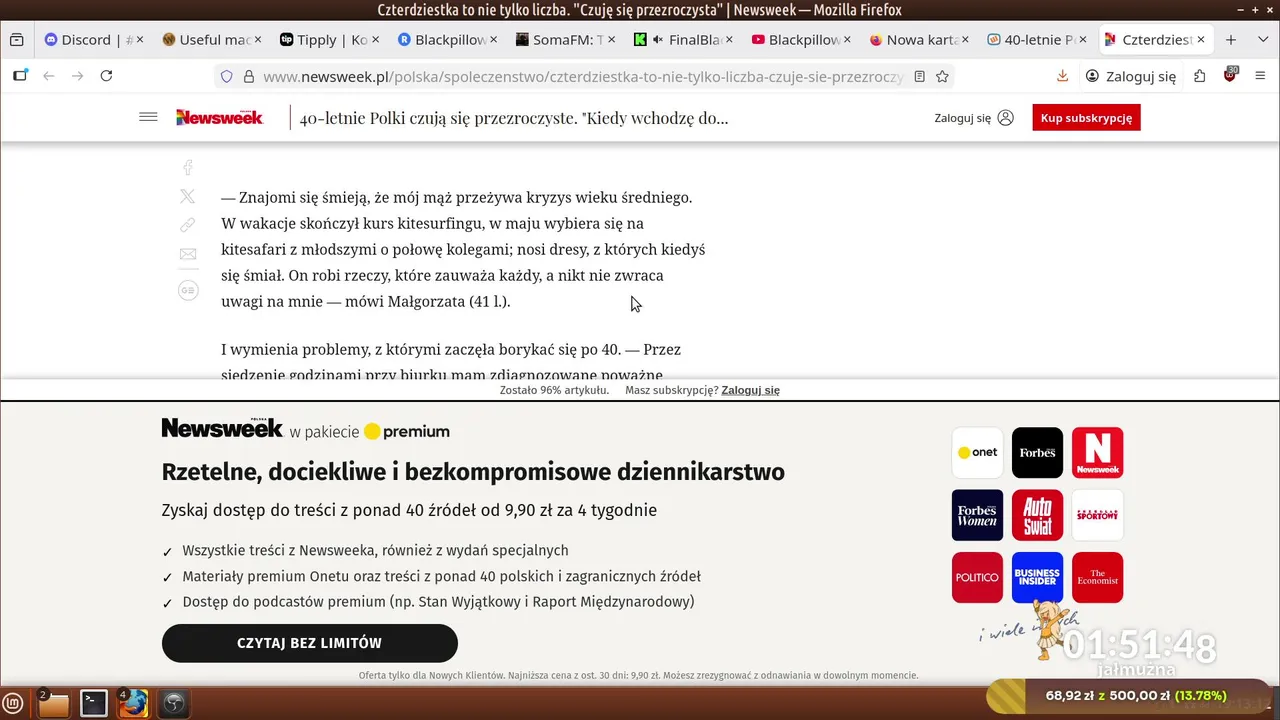Click the user profile icon beside Zaloguj się
The height and width of the screenshot is (720, 1280).
pos(1006,117)
